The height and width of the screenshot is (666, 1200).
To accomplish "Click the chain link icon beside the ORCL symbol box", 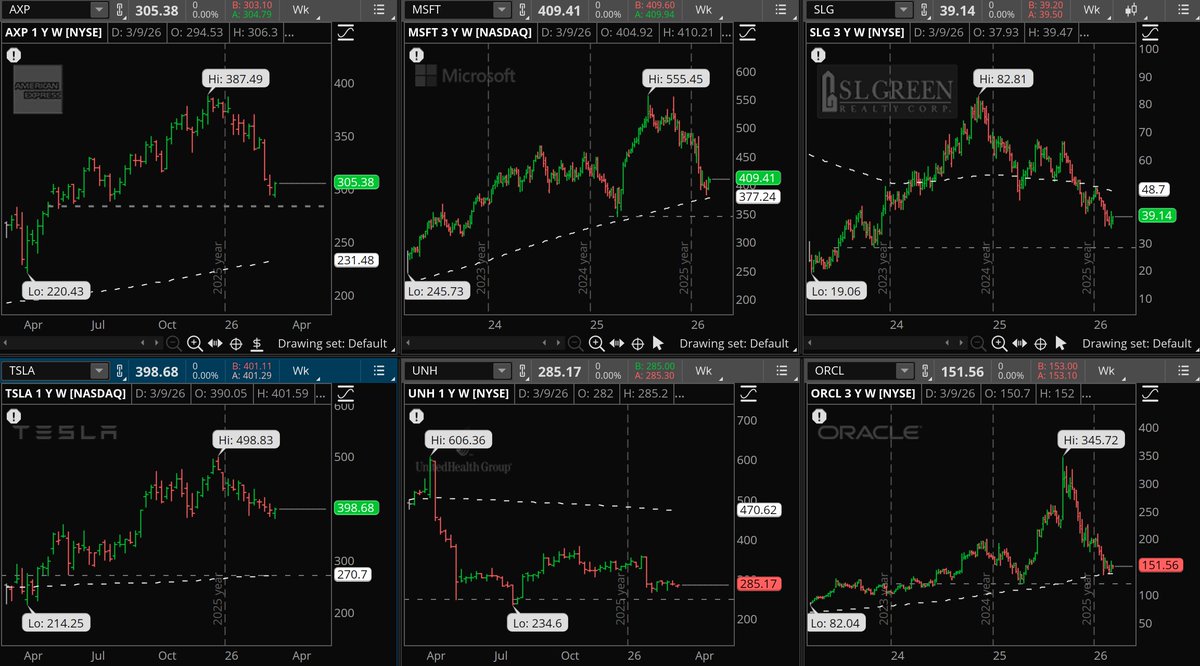I will (925, 371).
